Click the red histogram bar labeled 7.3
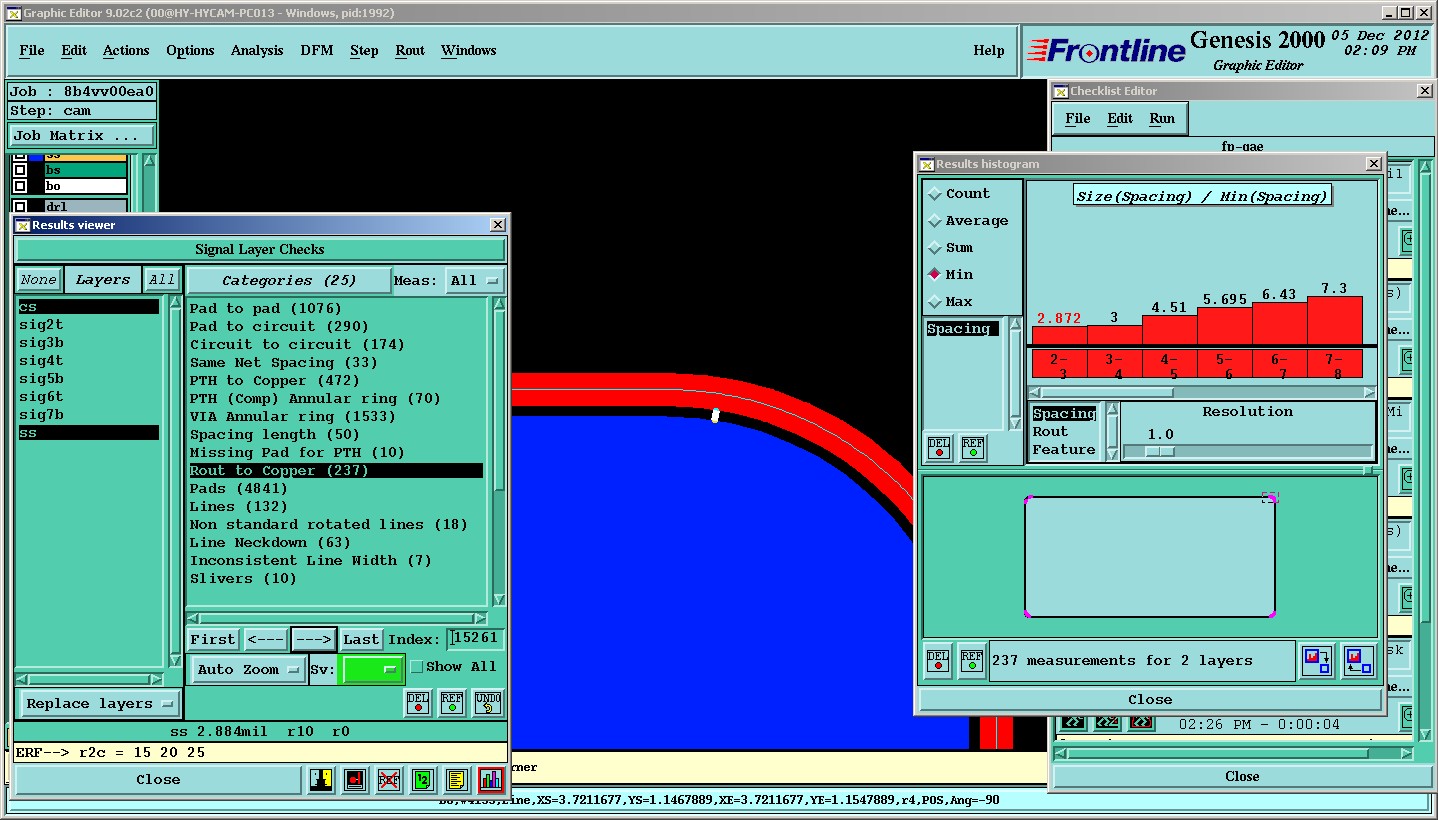 [x=1335, y=320]
